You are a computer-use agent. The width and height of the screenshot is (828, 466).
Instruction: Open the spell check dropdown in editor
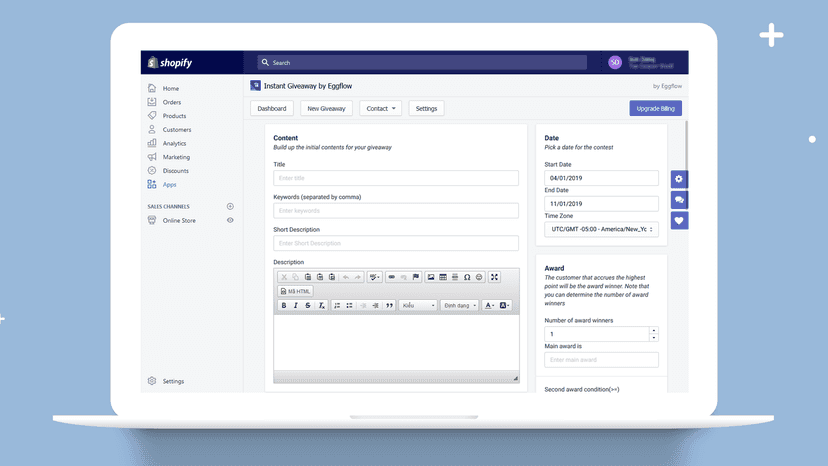click(375, 277)
